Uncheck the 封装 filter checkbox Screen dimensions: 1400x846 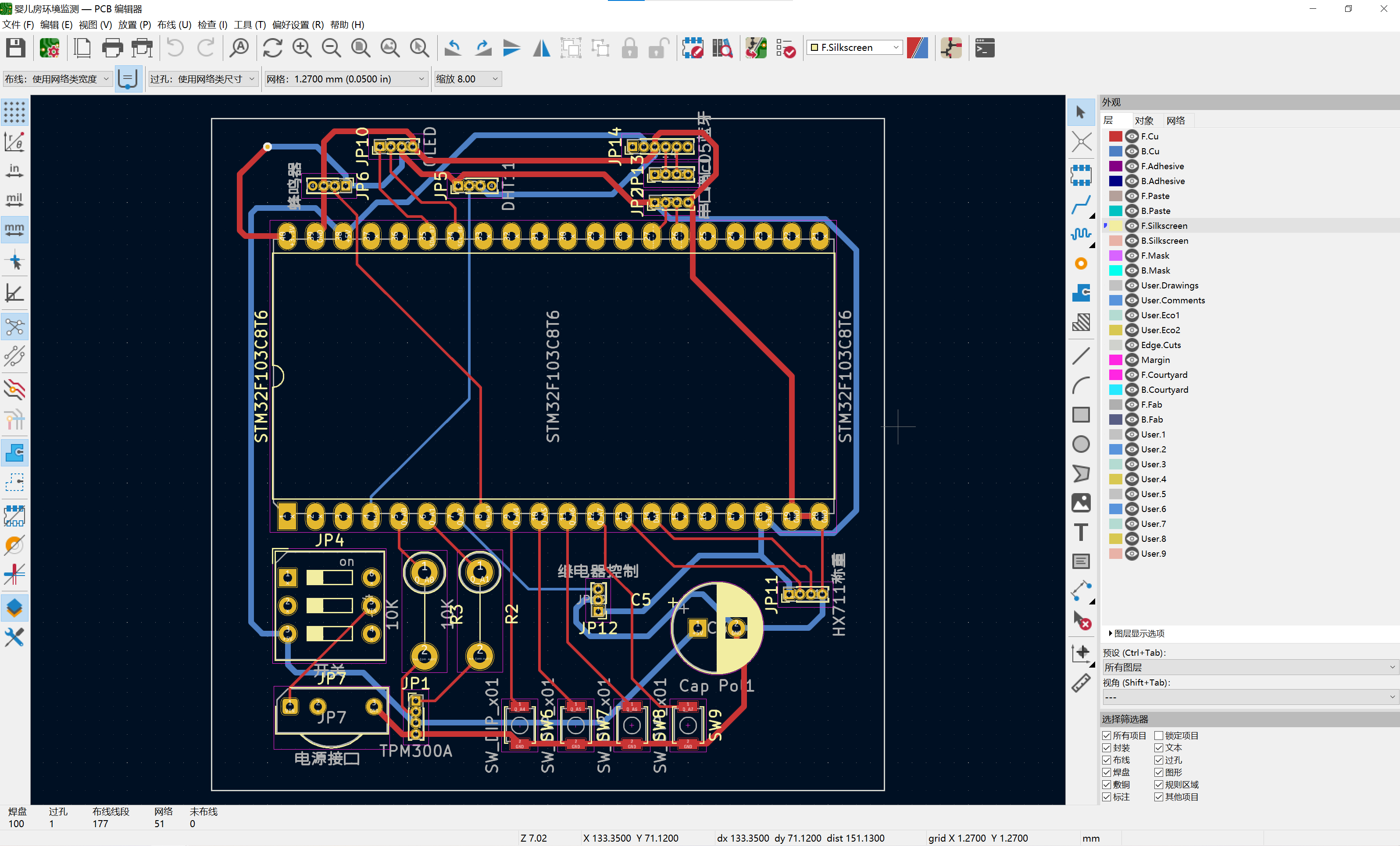coord(1107,748)
